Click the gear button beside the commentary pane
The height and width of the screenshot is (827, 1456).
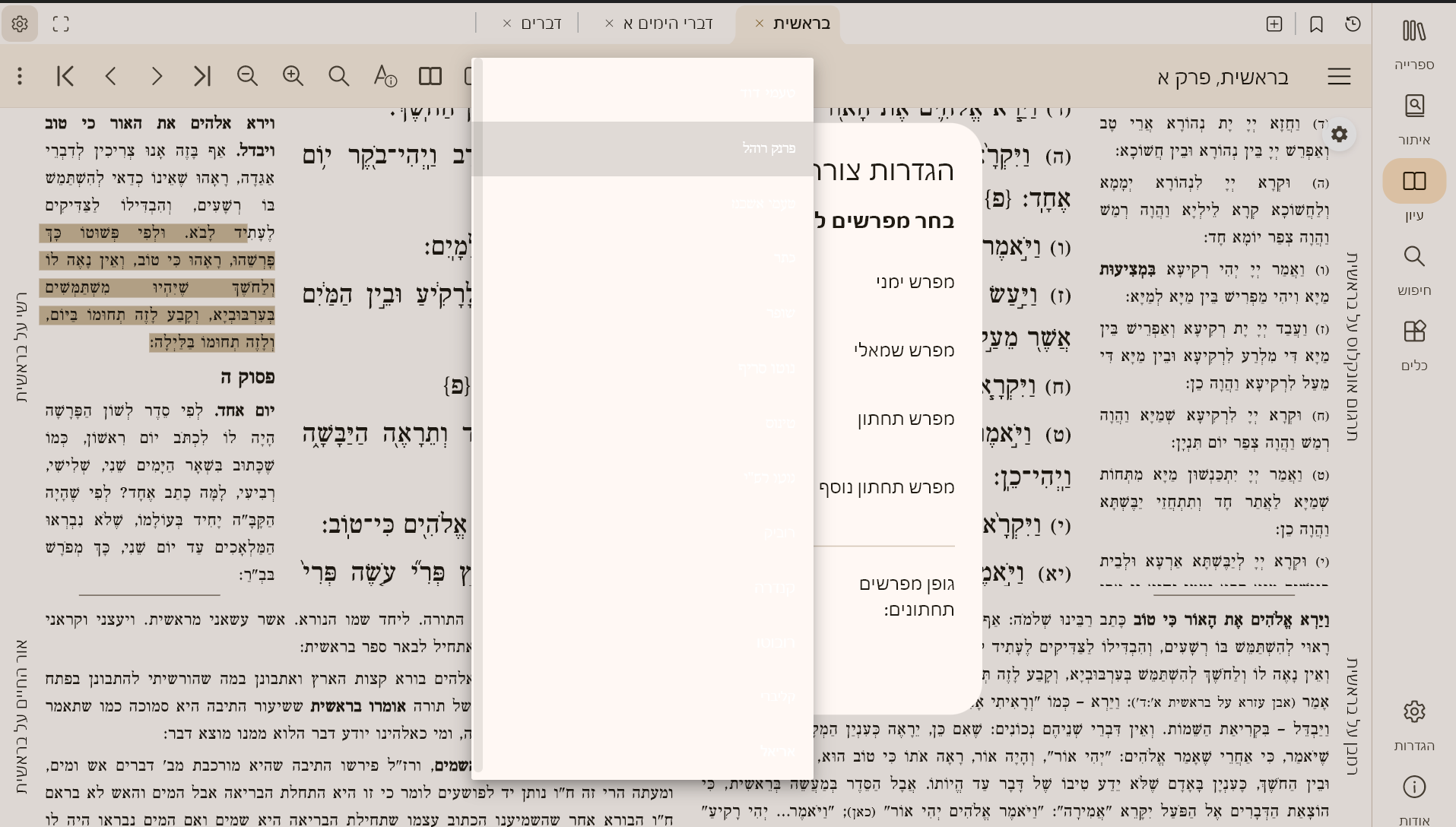click(x=1339, y=135)
